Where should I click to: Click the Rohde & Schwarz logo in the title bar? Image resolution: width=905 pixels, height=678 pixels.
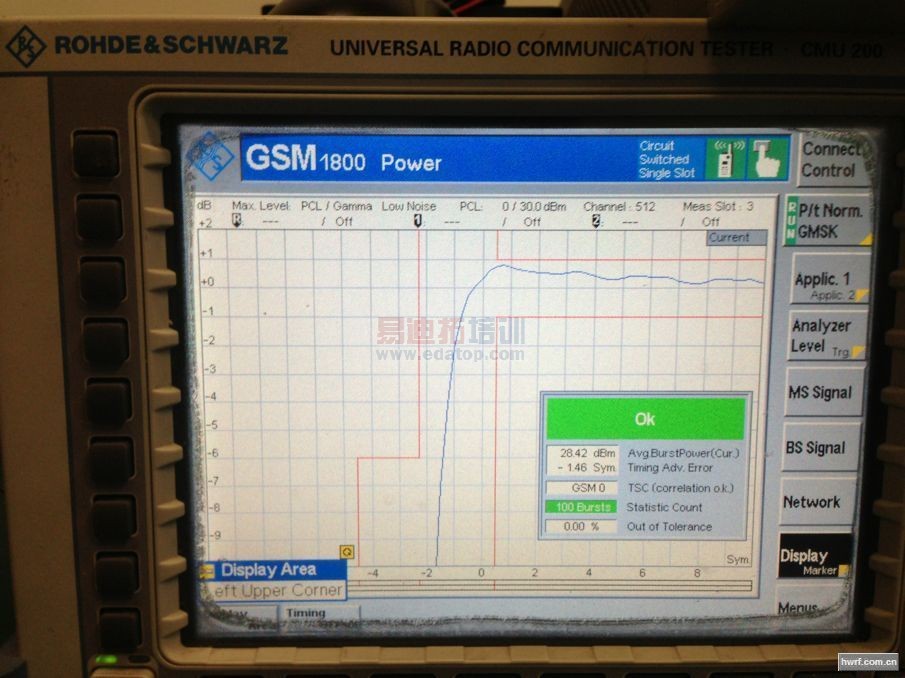[212, 155]
